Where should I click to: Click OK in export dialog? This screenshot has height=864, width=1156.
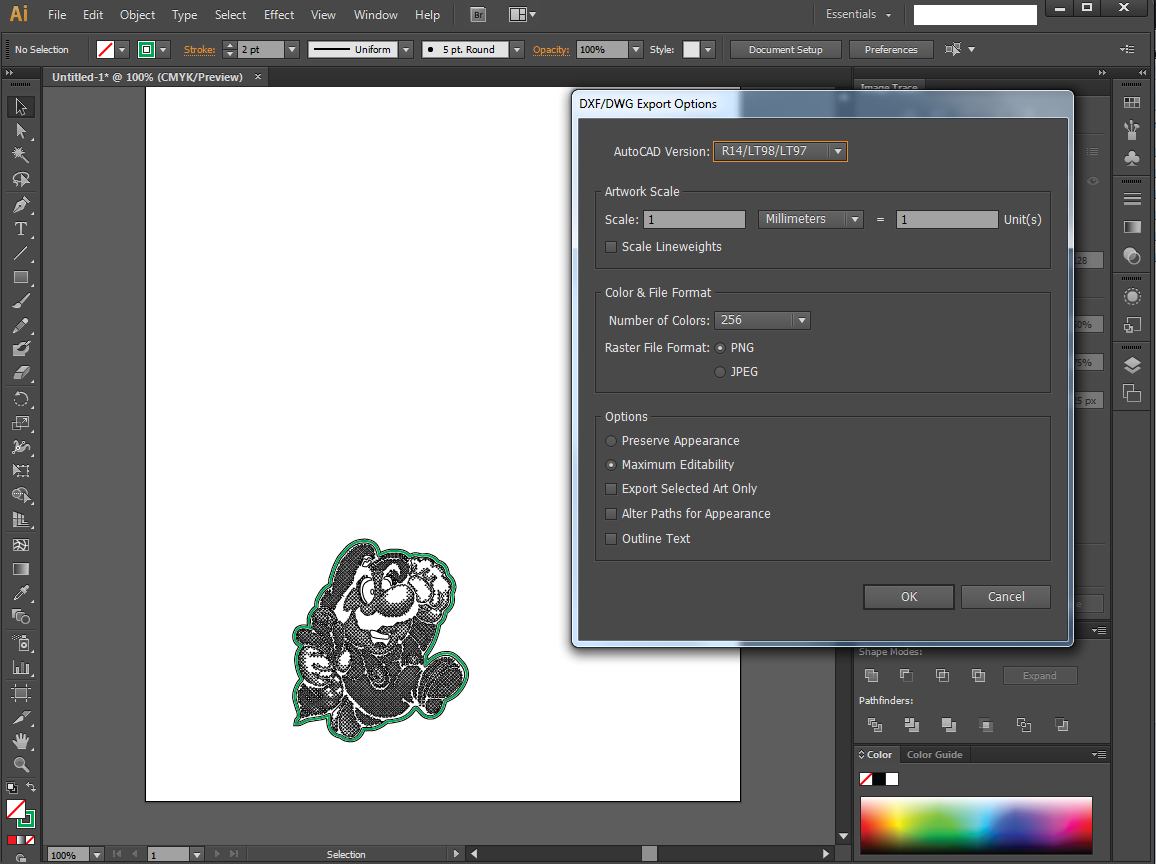tap(908, 596)
